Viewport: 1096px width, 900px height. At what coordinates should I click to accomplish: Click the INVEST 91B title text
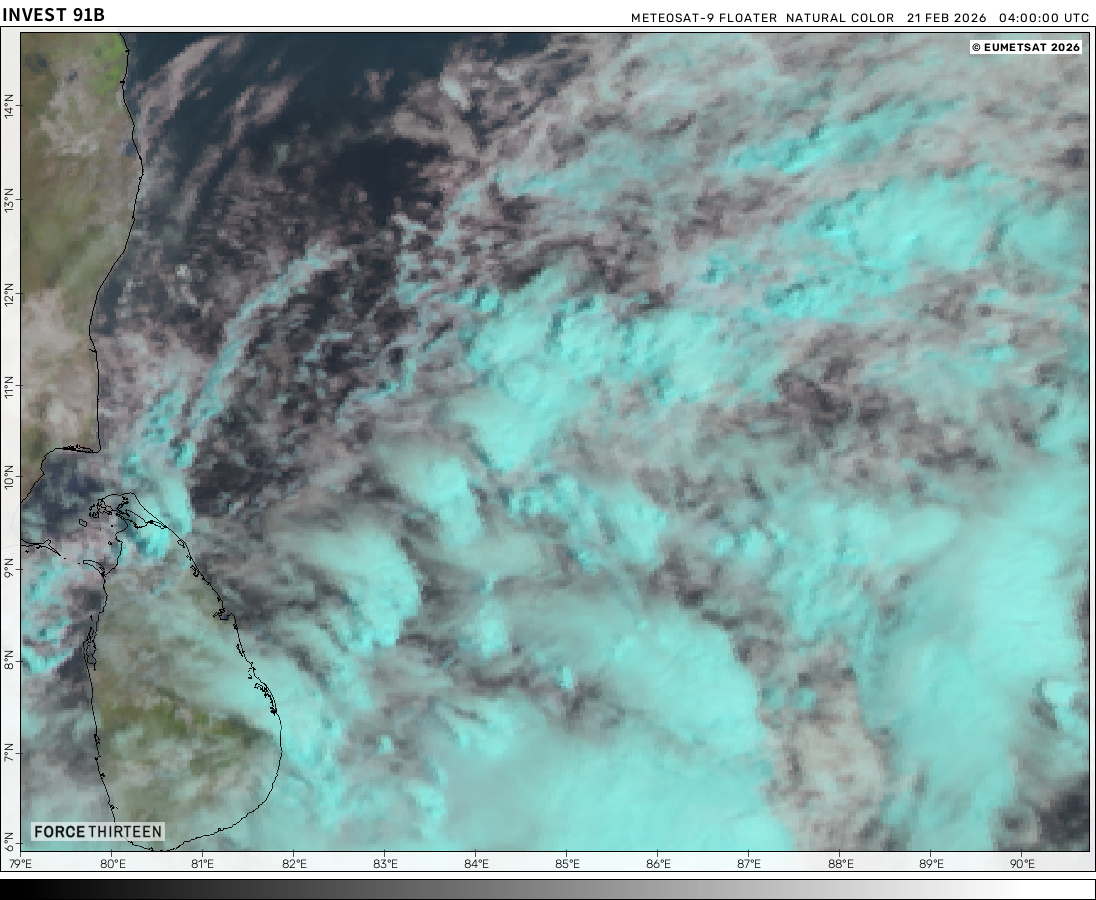coord(53,15)
